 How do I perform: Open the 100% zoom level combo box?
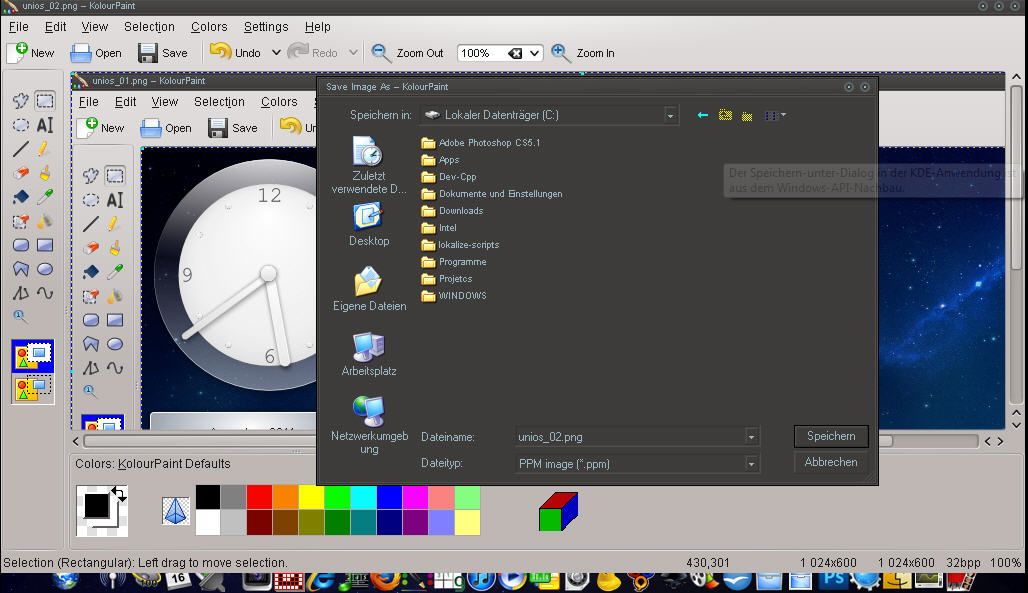click(535, 54)
